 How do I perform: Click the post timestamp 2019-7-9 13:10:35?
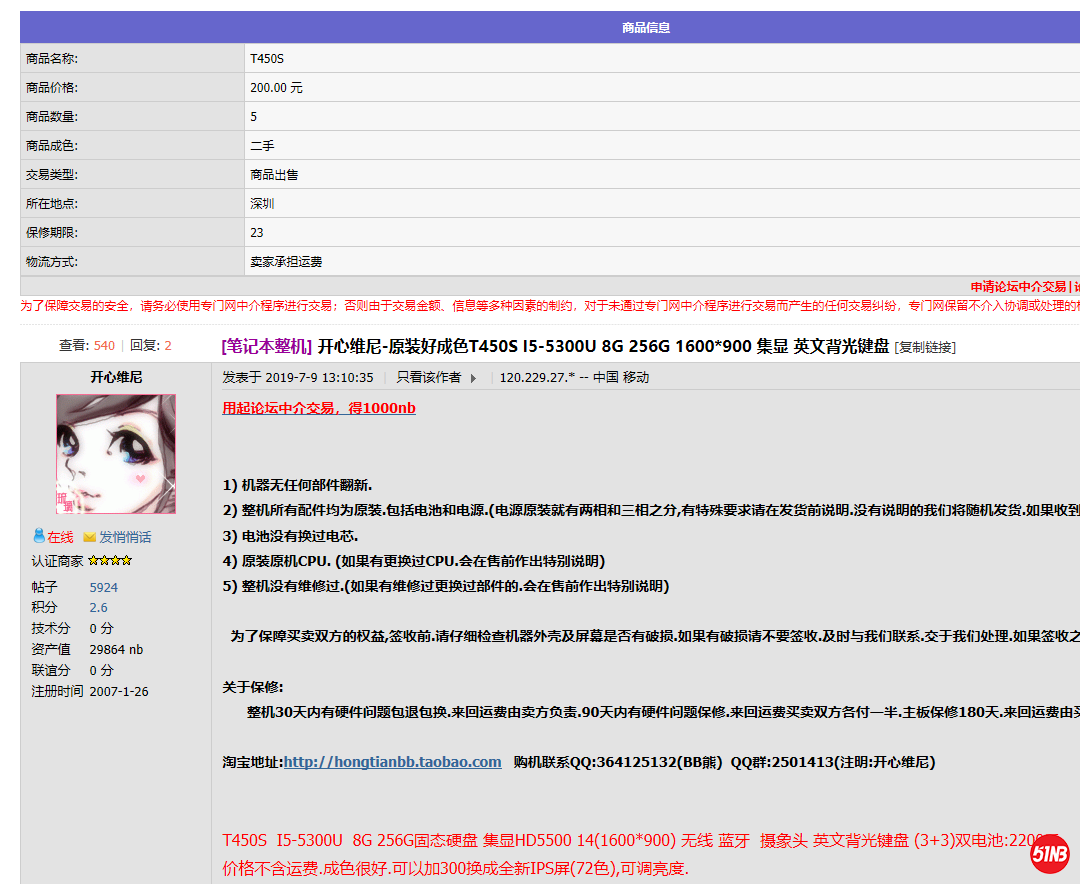[x=316, y=378]
